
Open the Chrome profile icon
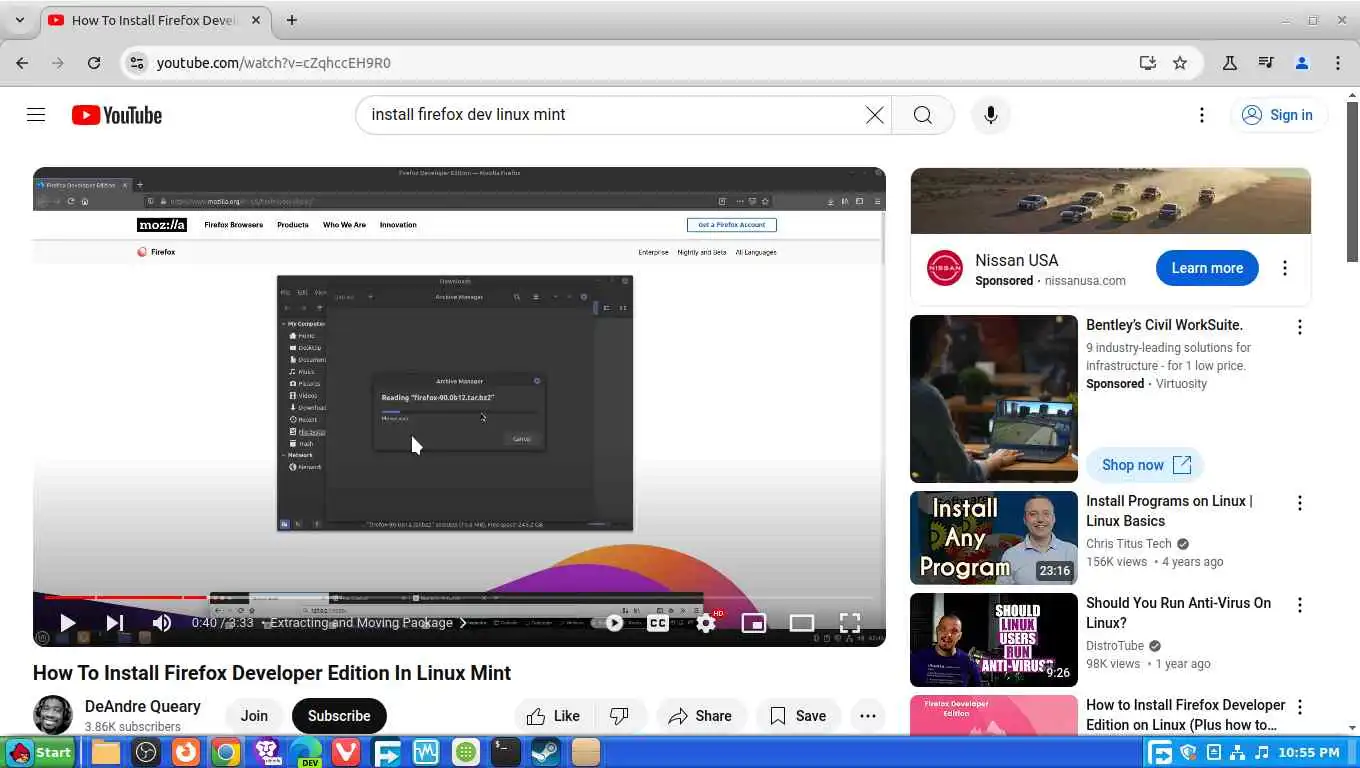tap(1302, 63)
